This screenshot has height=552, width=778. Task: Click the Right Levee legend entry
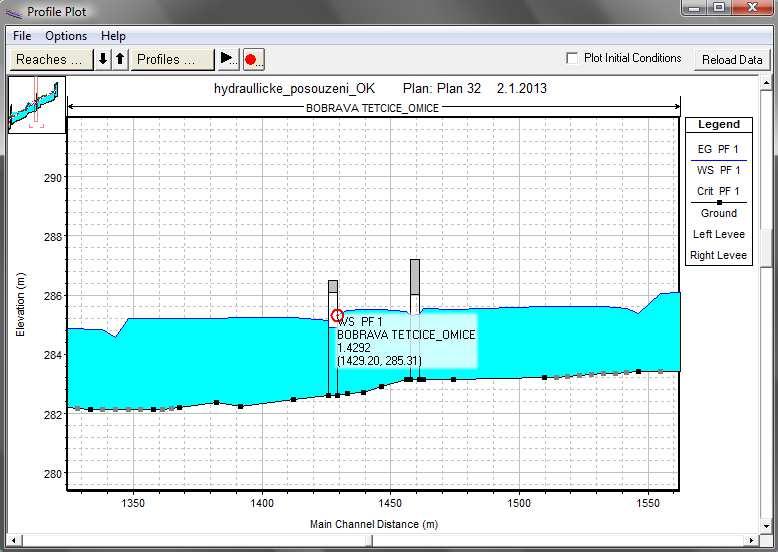click(718, 255)
